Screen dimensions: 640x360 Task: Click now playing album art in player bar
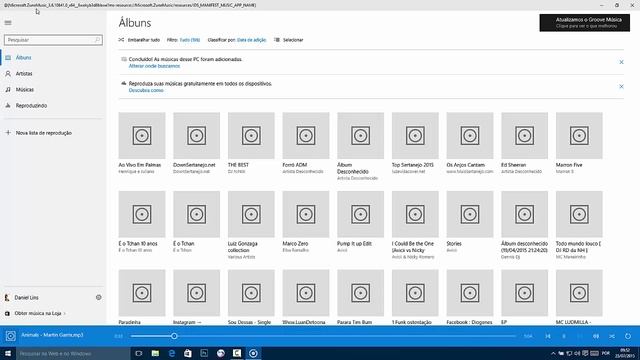[x=11, y=336]
